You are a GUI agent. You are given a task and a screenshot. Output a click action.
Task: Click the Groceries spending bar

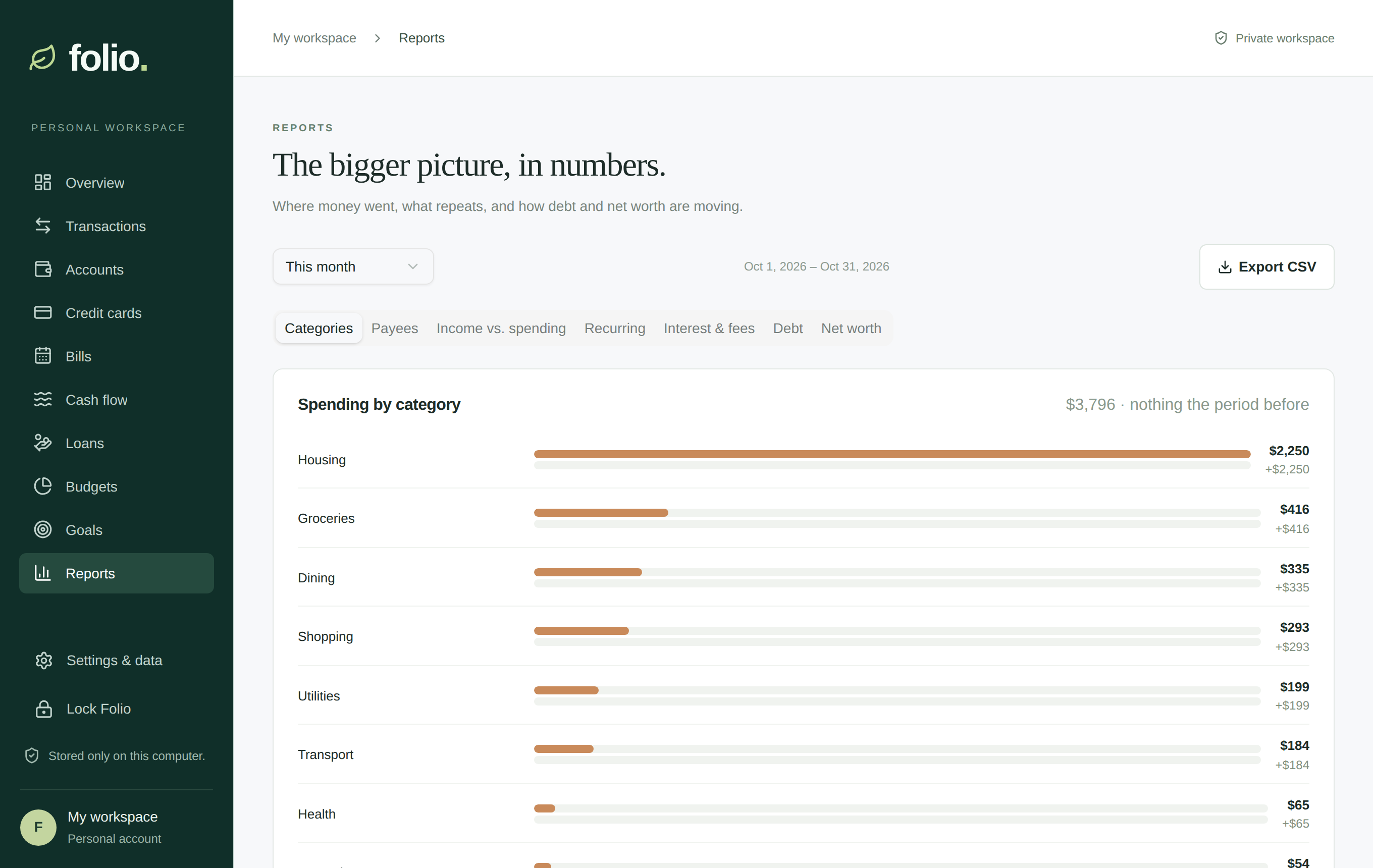[601, 513]
